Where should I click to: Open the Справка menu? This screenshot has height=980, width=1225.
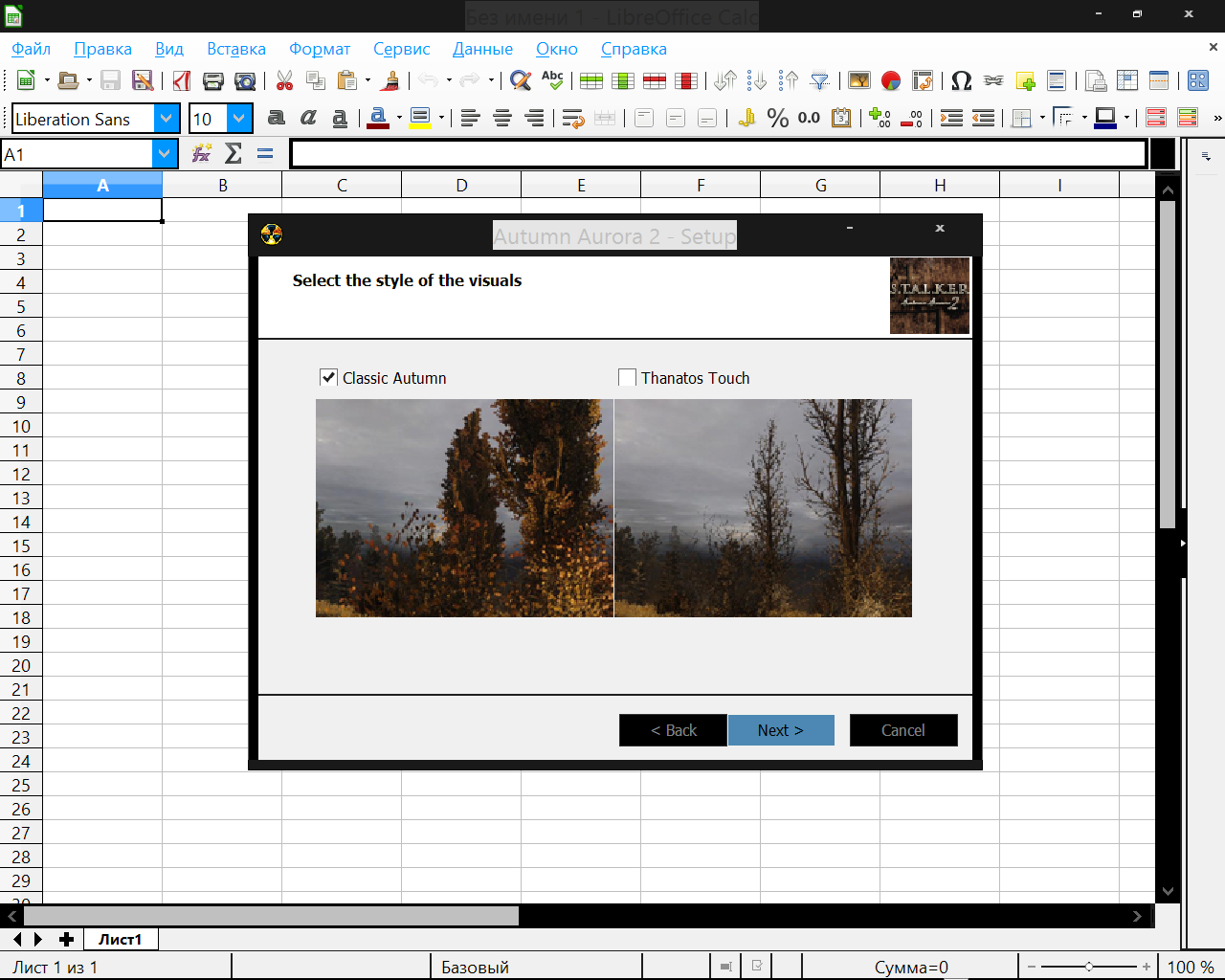click(x=634, y=49)
